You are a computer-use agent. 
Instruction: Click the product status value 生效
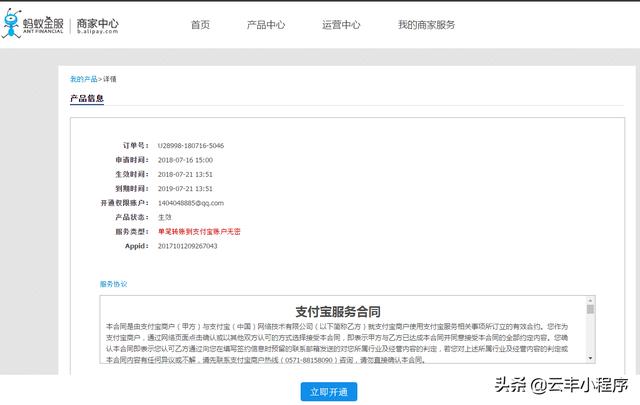coord(164,217)
